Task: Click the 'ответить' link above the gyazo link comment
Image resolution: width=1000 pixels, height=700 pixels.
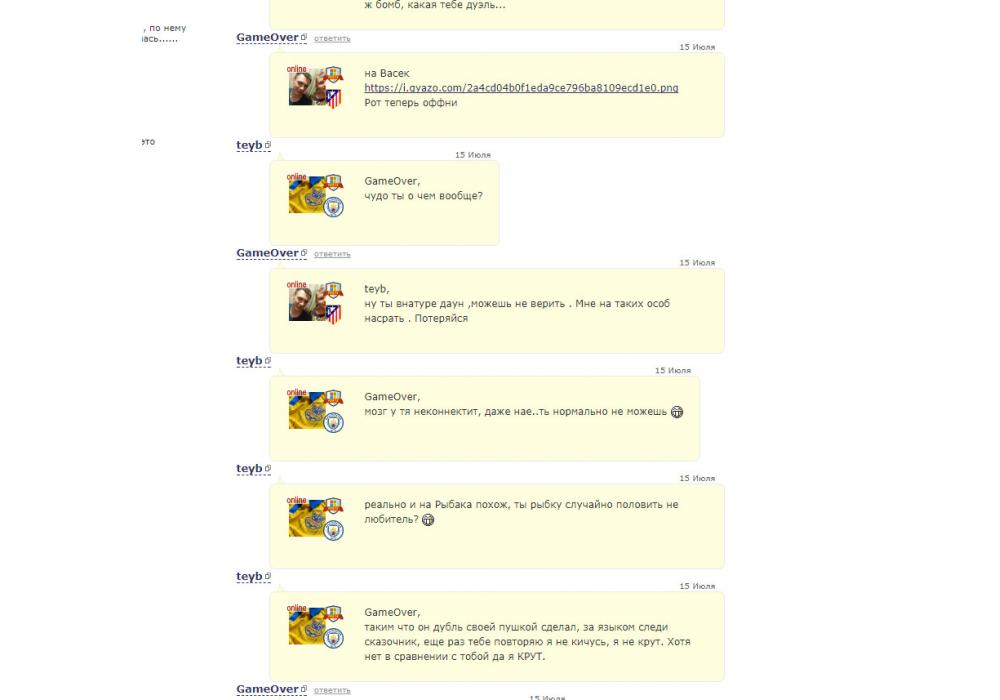Action: tap(332, 39)
